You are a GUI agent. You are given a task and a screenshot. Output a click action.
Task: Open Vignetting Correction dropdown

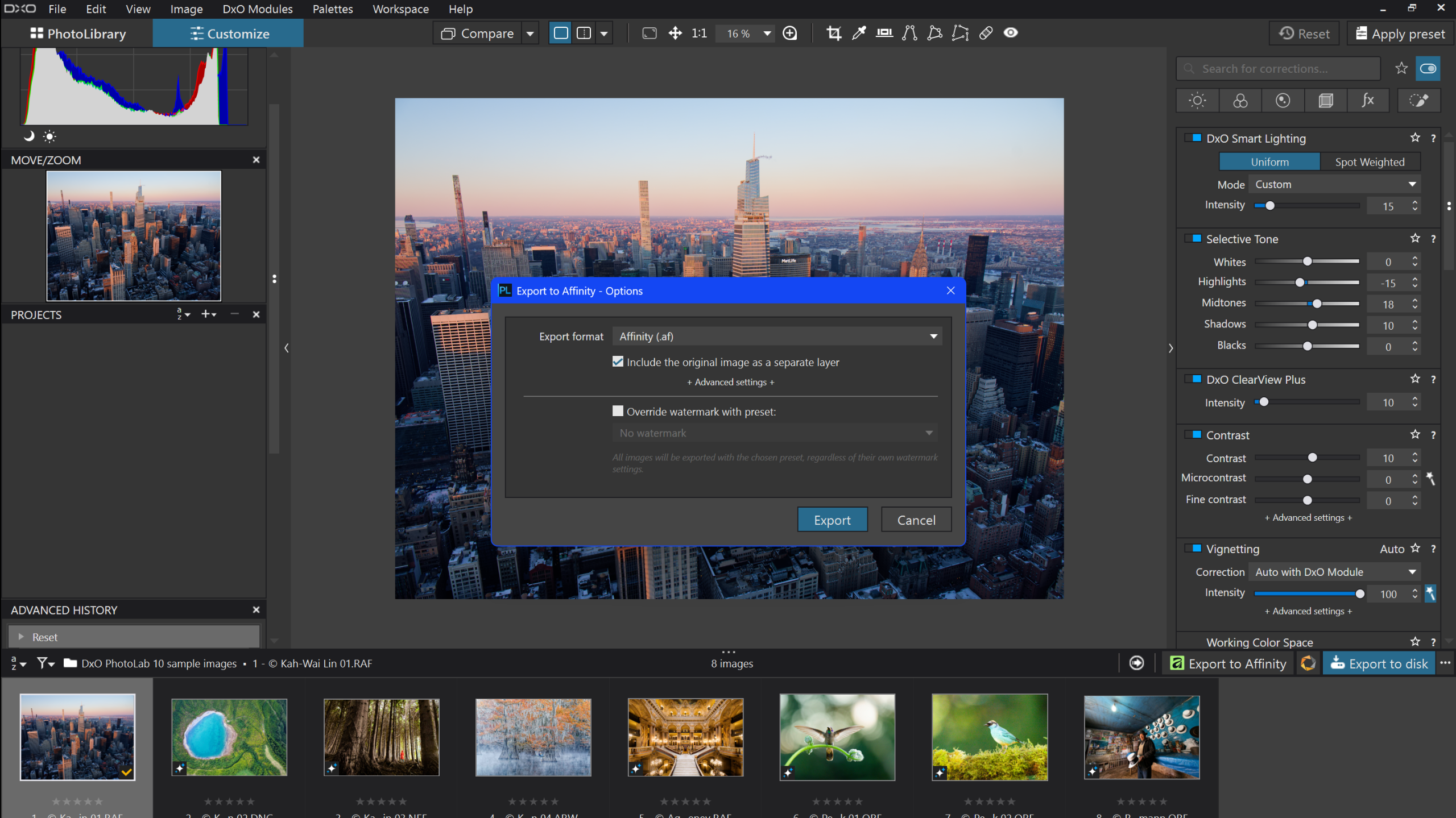1334,572
